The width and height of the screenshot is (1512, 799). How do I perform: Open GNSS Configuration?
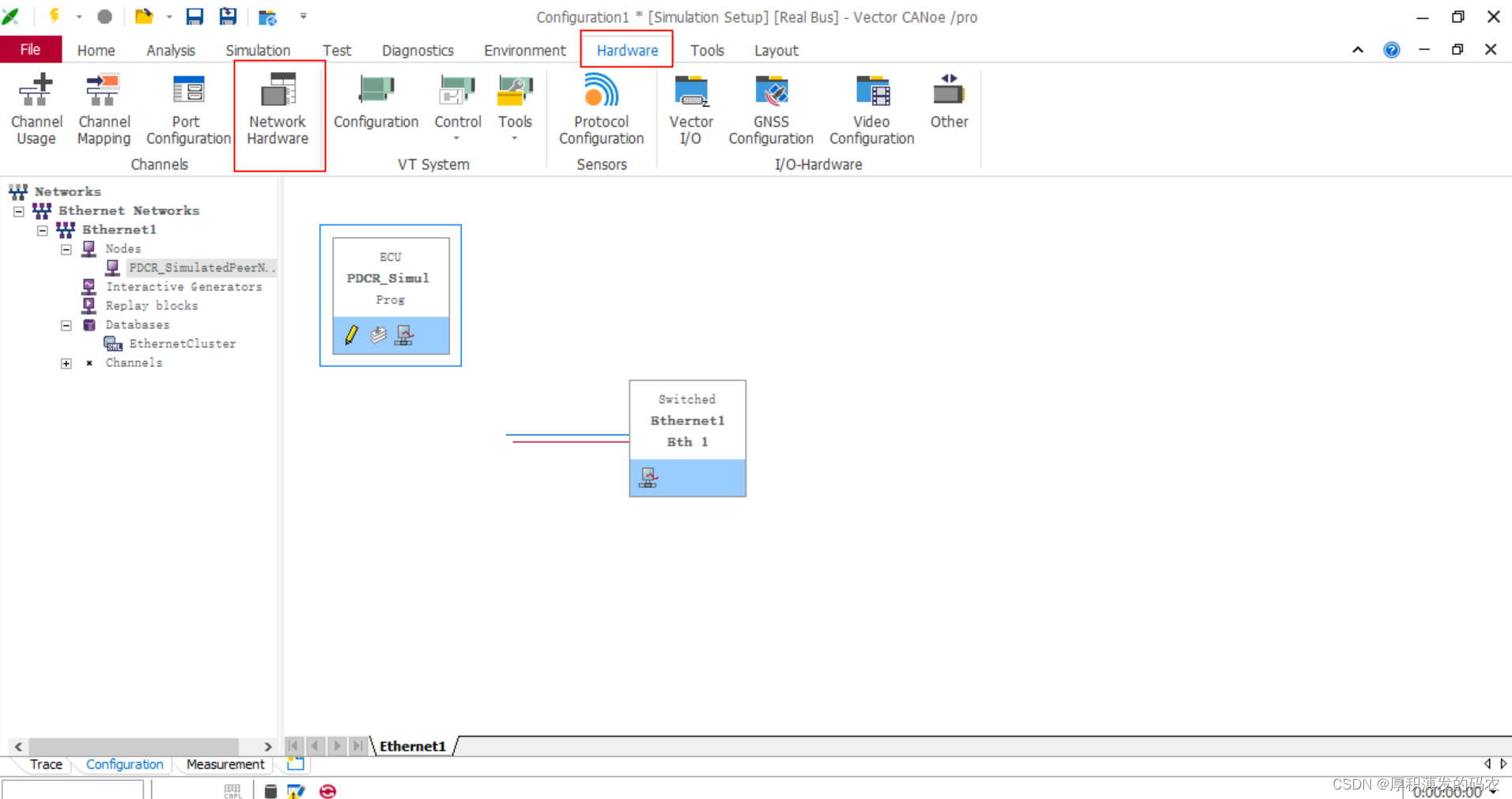pos(771,109)
